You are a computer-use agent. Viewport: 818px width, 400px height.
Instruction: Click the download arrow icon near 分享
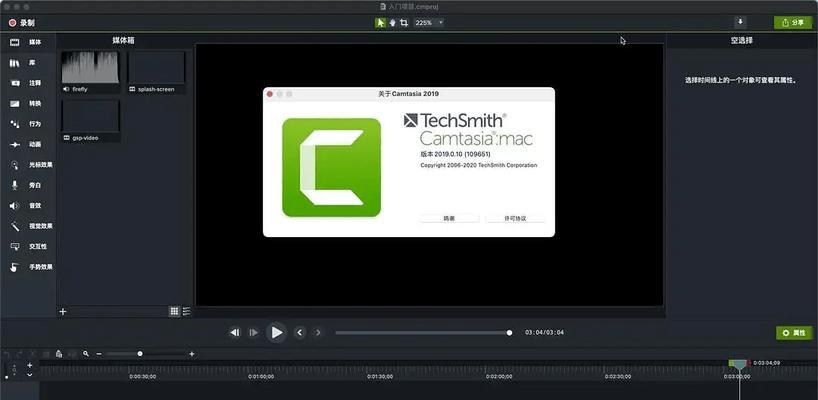coord(740,22)
